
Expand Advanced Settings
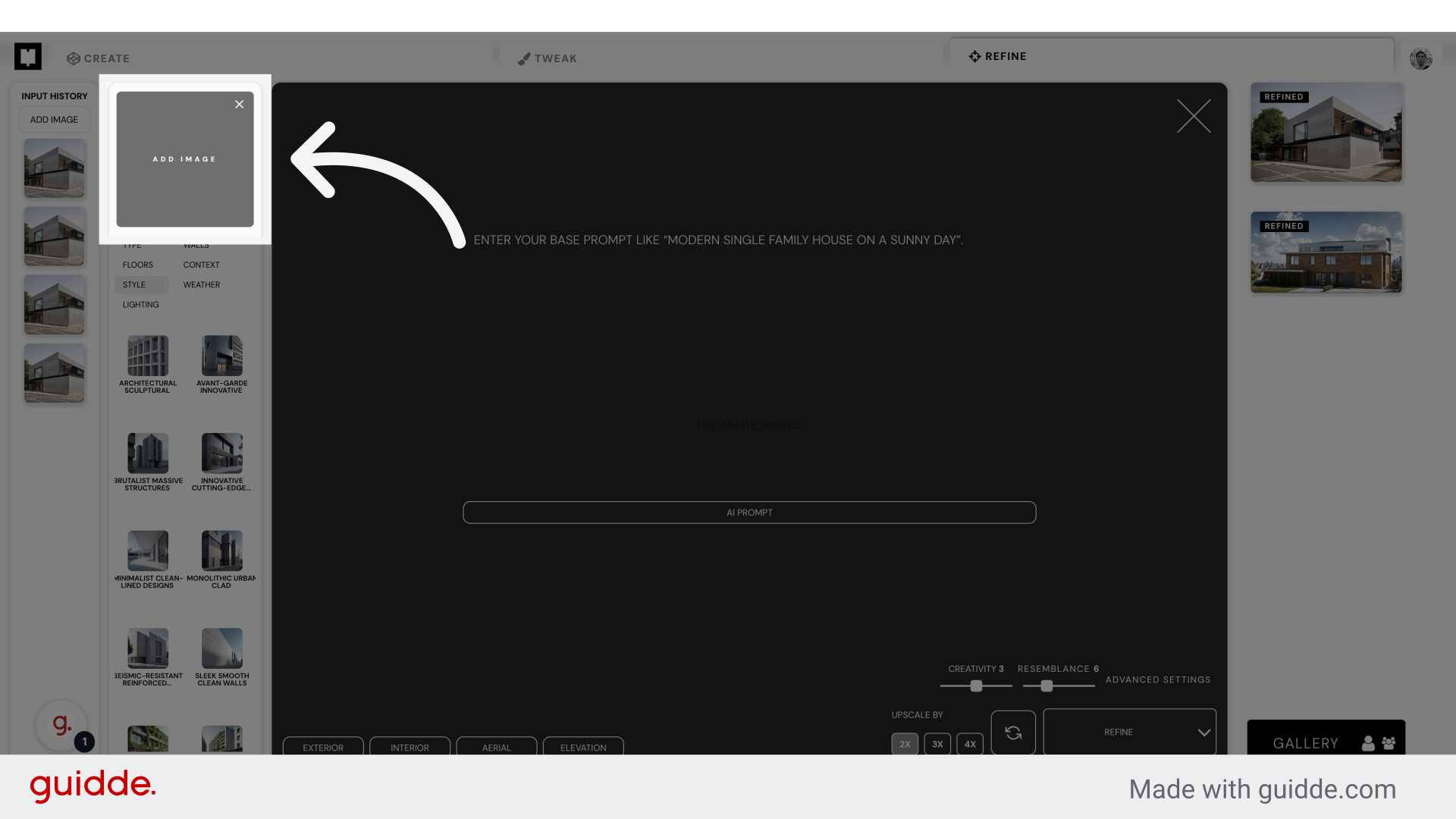(x=1157, y=680)
